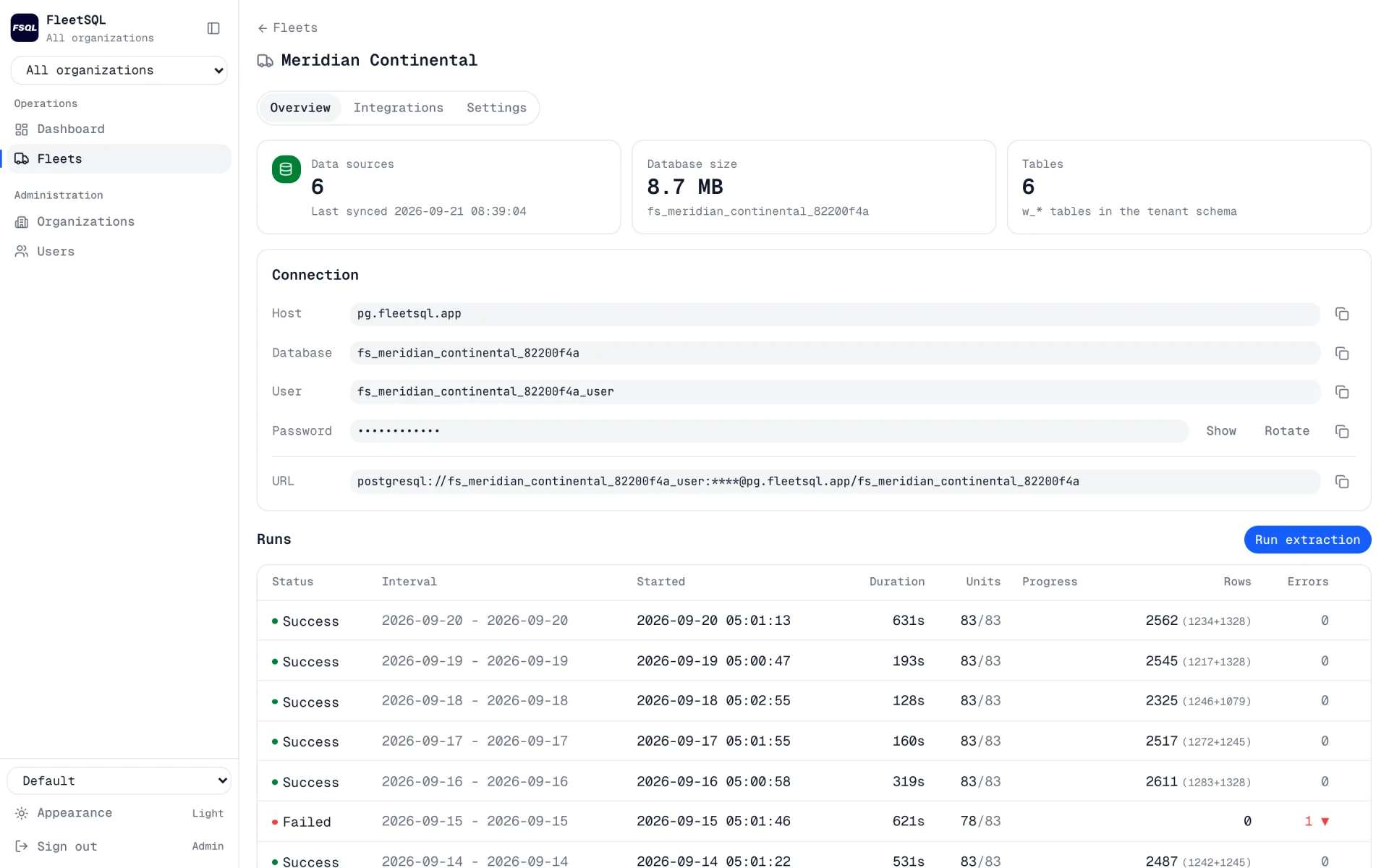Screen dimensions: 1389x868
Task: Rotate the database password
Action: tap(1287, 431)
